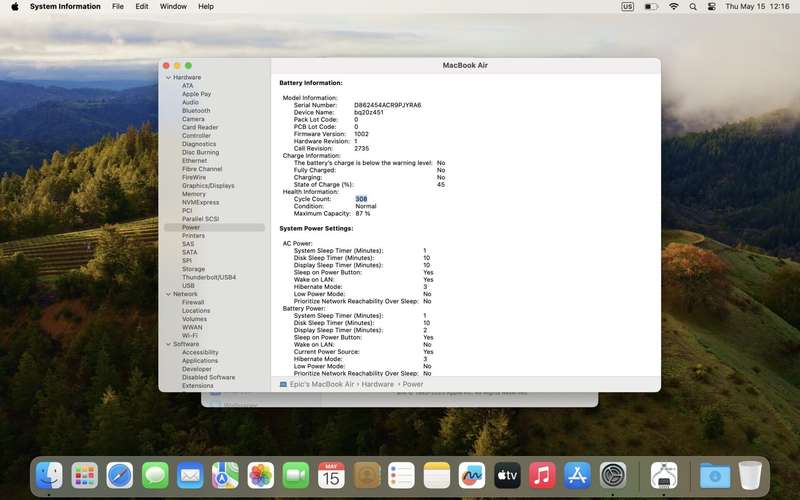800x500 pixels.
Task: Open Photos app in the dock
Action: (x=261, y=476)
